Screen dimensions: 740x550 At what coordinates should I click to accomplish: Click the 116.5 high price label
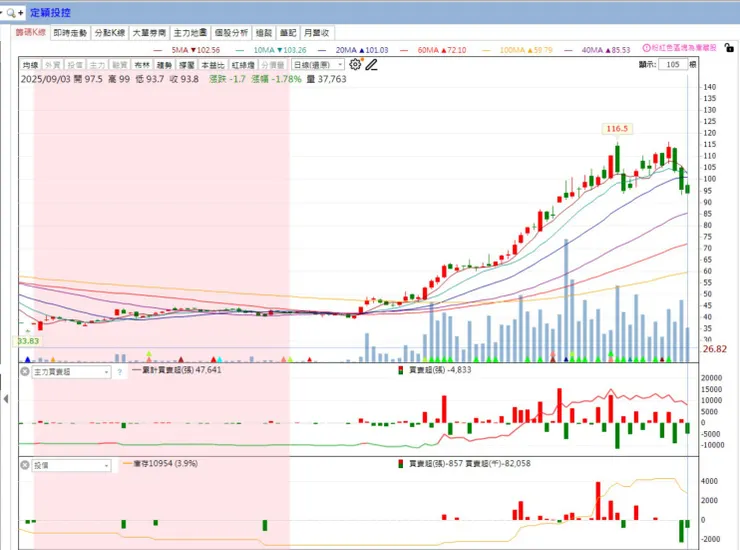click(617, 128)
